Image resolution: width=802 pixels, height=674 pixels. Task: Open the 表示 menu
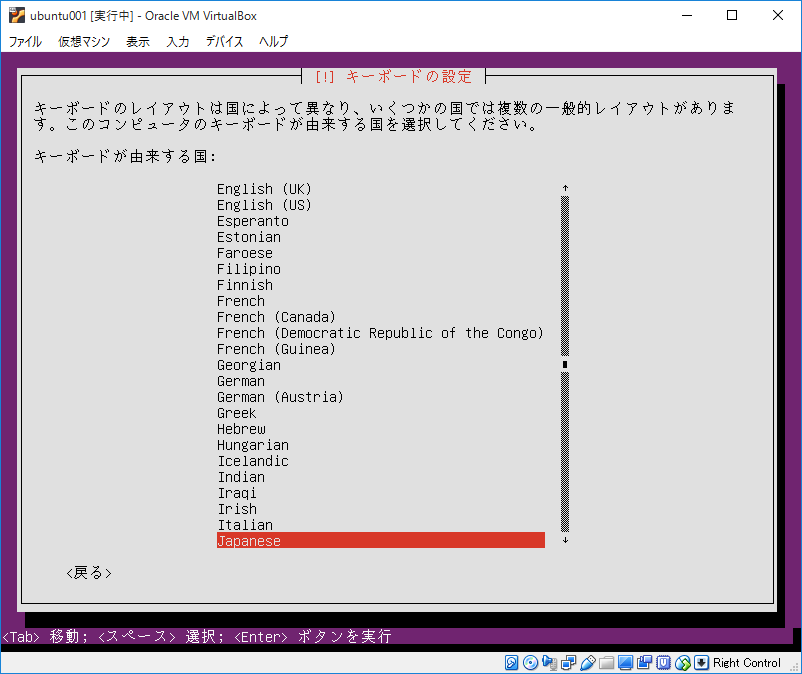[x=138, y=41]
